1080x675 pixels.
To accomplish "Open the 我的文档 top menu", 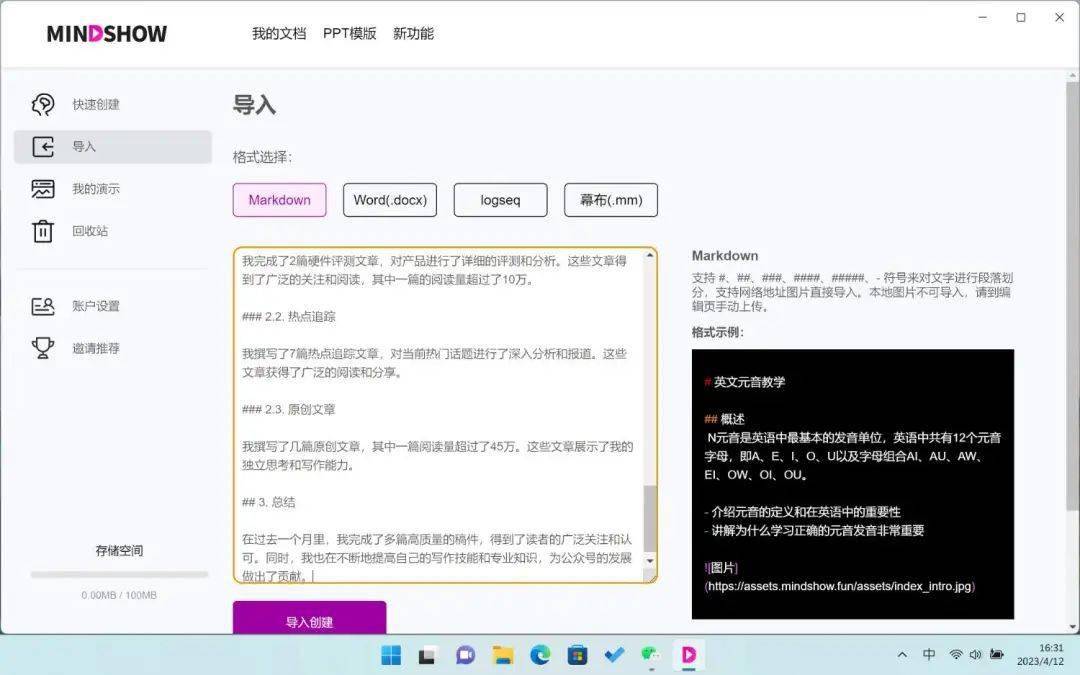I will [279, 34].
